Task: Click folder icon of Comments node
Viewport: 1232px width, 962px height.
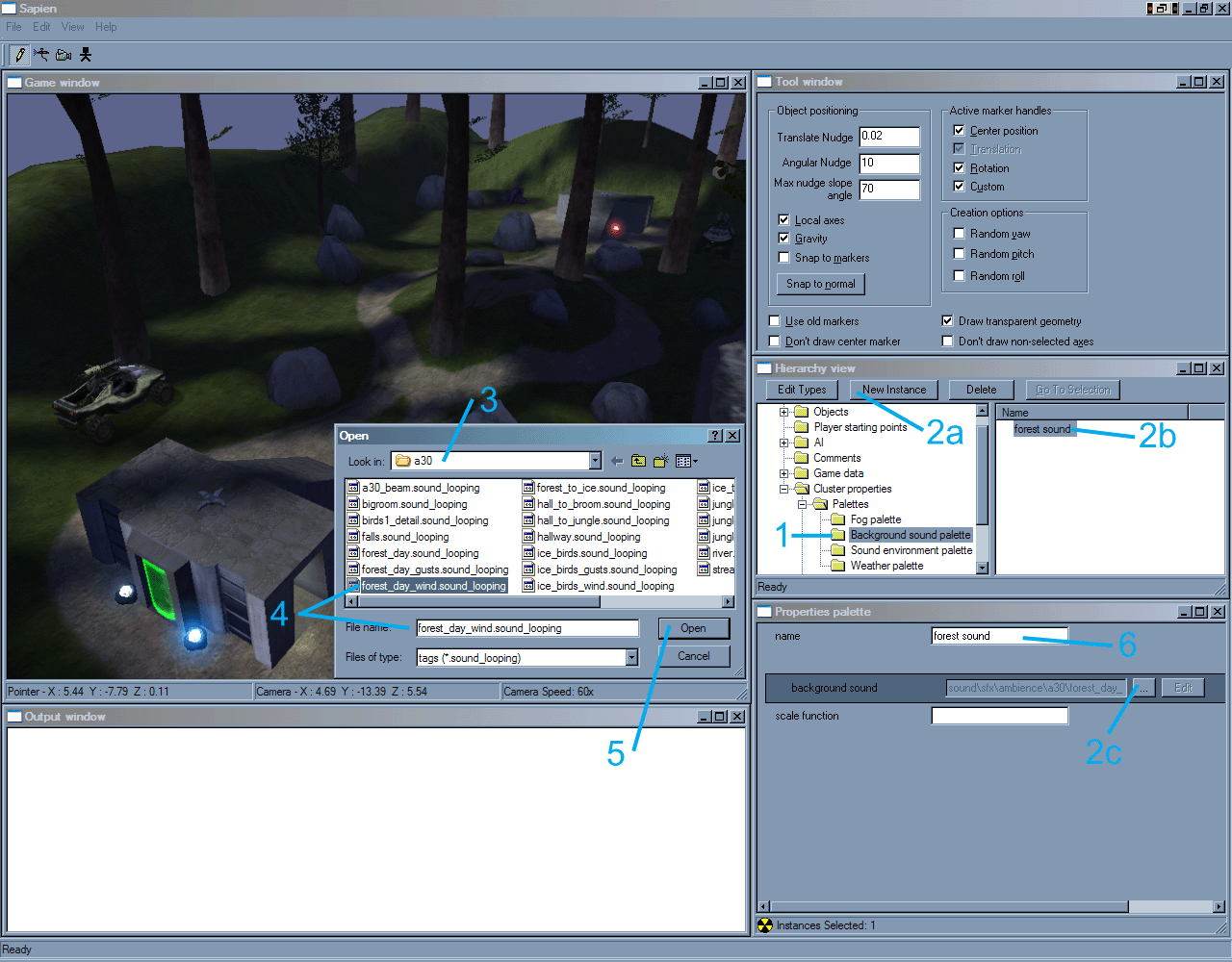Action: 801,458
